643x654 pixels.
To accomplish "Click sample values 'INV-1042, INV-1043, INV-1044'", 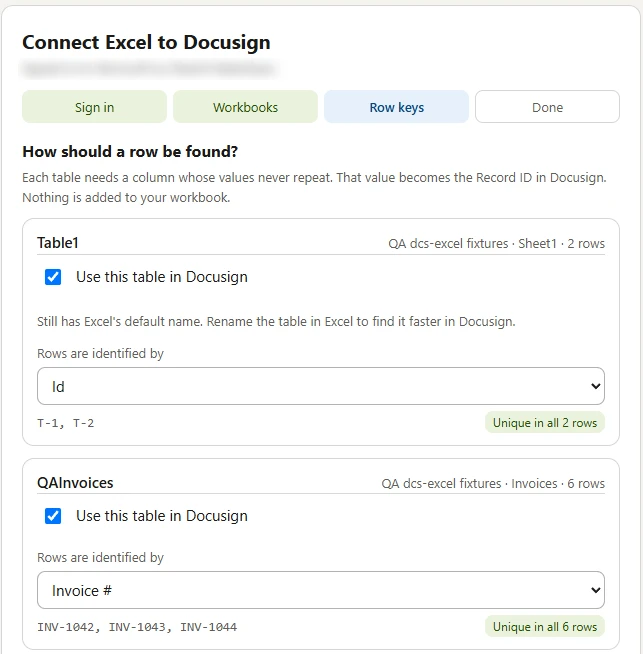I will tap(137, 627).
